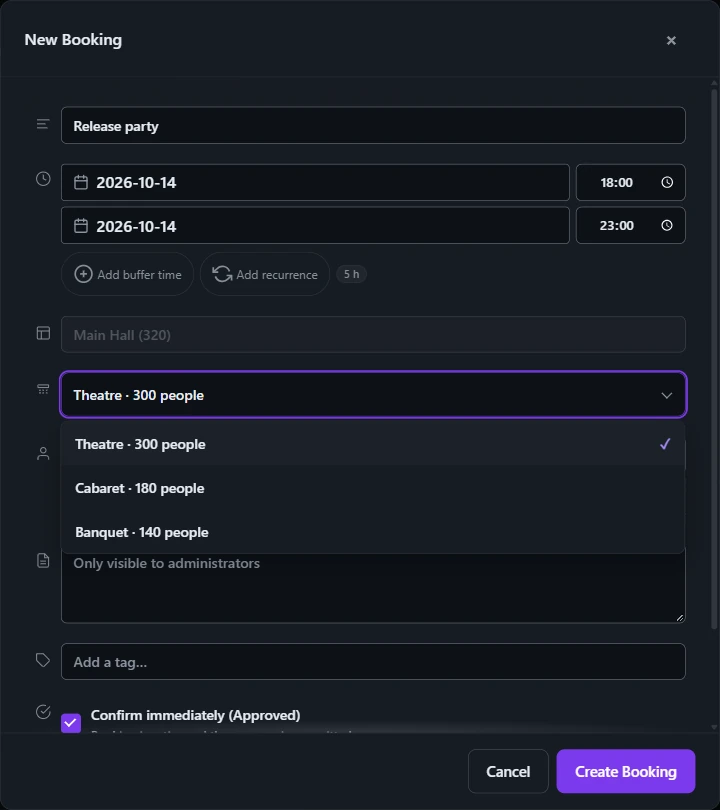Click the Main Hall (320) room field

(373, 335)
